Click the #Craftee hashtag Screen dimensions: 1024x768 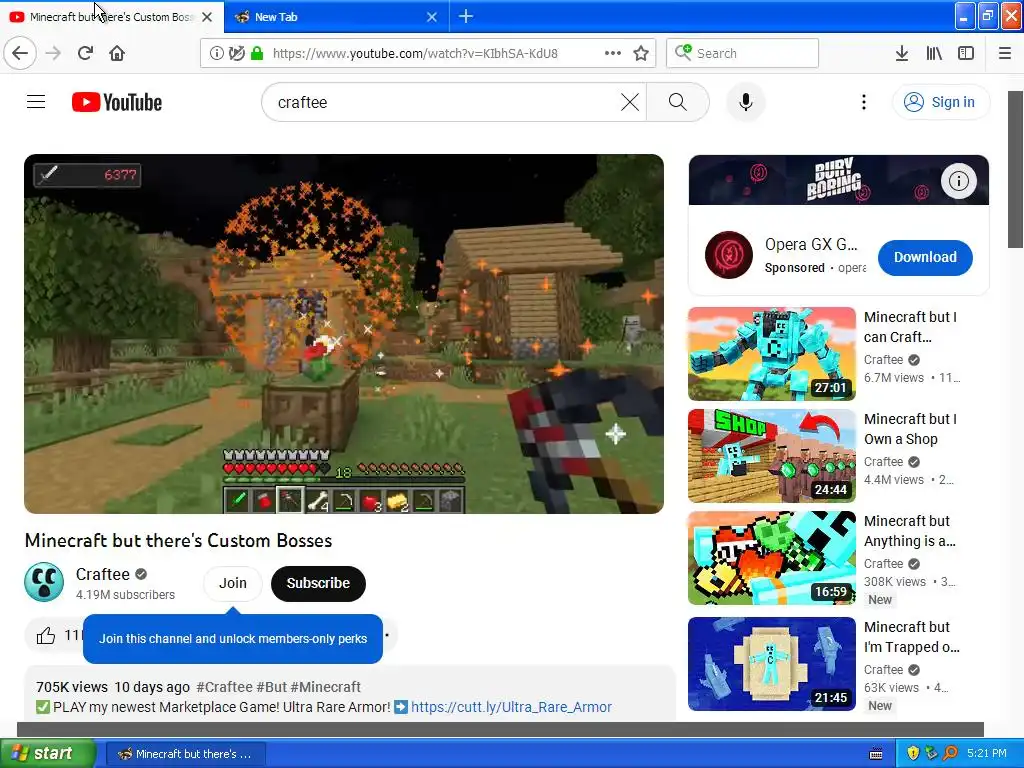pyautogui.click(x=224, y=687)
